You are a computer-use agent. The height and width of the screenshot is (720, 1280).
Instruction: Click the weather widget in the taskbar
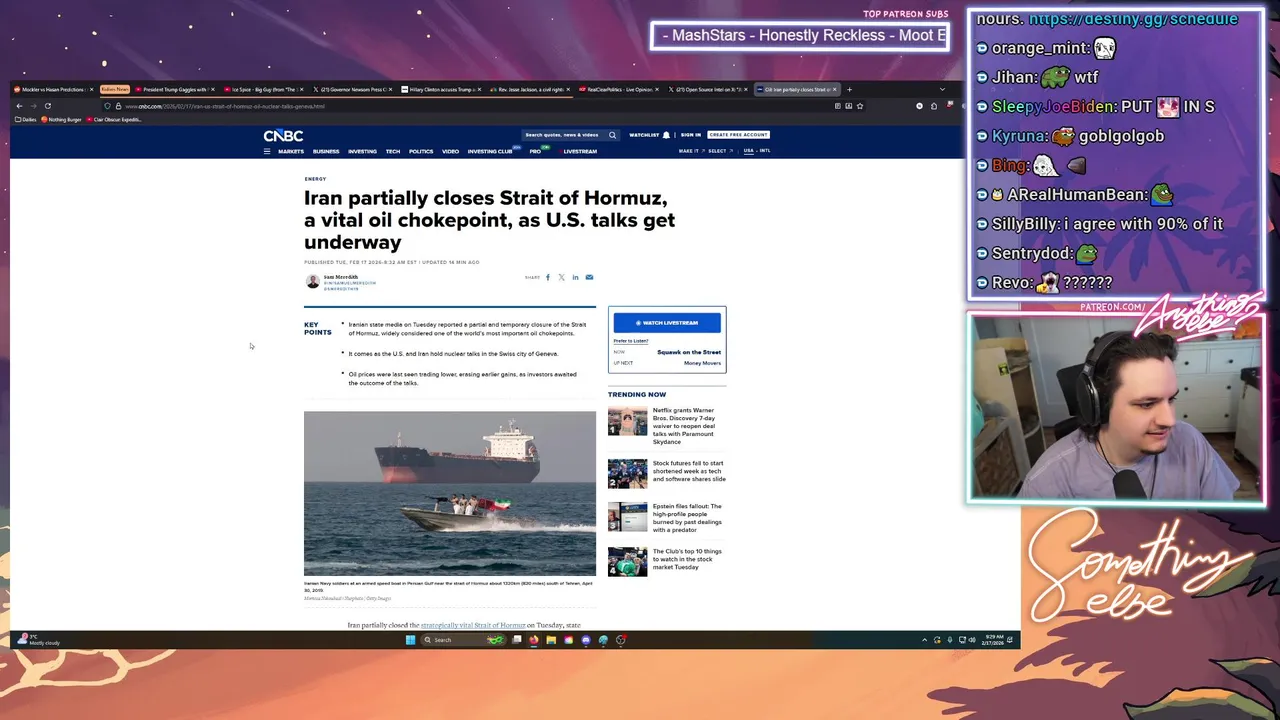[40, 639]
